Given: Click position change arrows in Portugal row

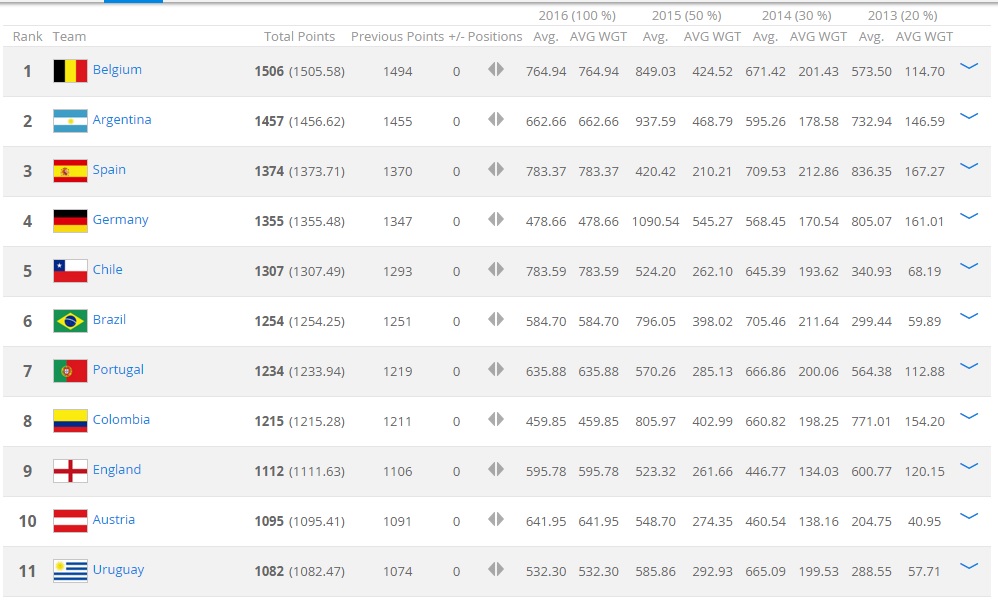Looking at the screenshot, I should (496, 369).
